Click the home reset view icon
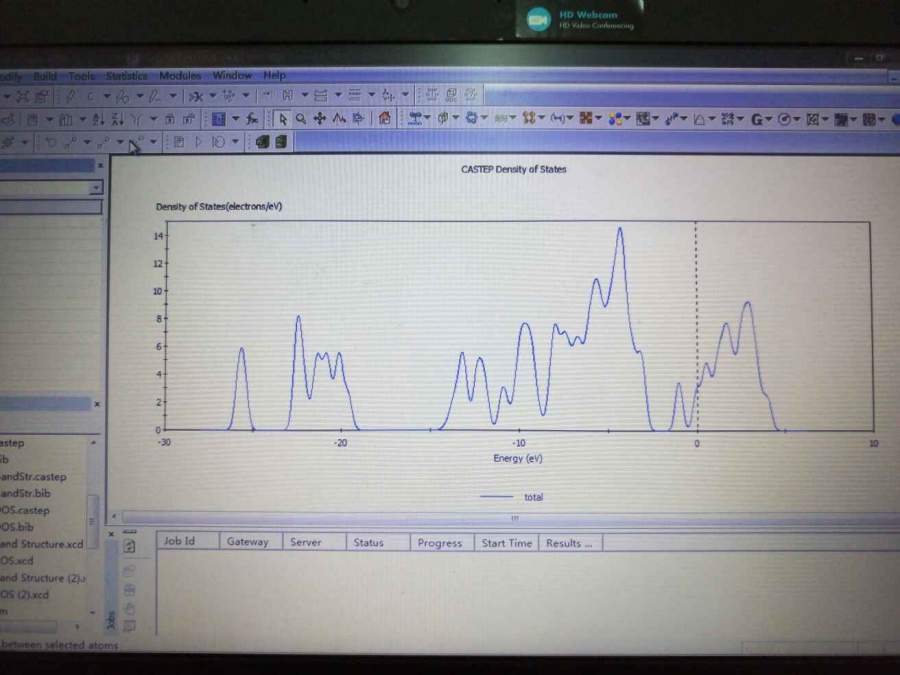900x675 pixels. click(385, 119)
